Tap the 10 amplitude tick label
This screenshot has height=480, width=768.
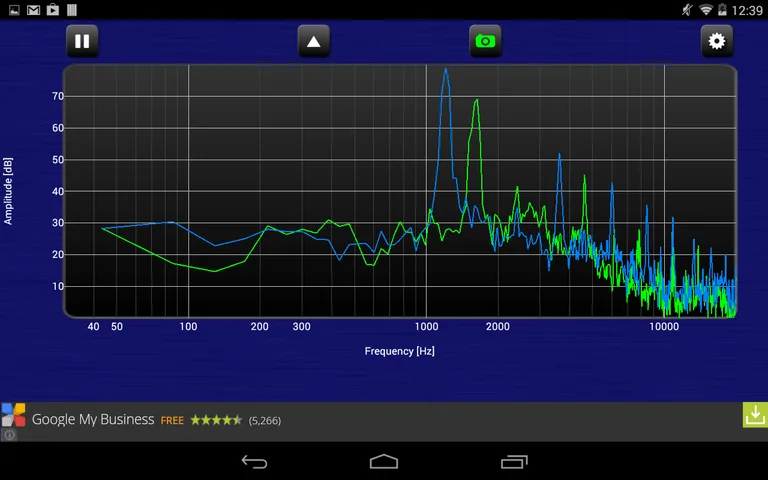pyautogui.click(x=58, y=287)
